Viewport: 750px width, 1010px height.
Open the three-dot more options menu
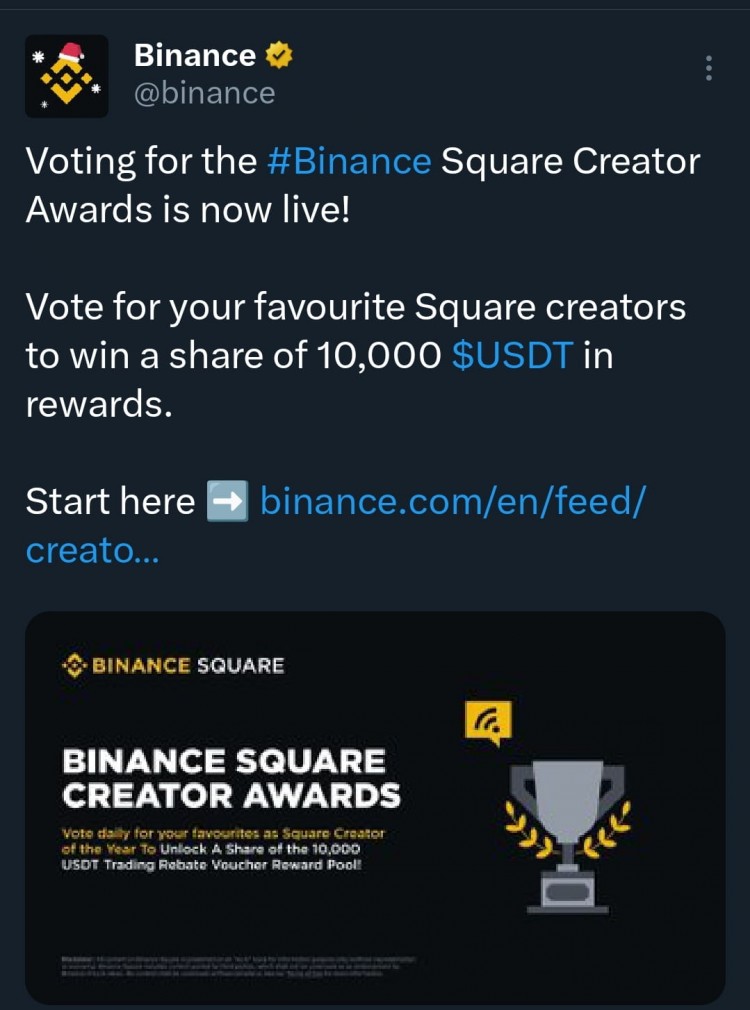click(x=708, y=69)
